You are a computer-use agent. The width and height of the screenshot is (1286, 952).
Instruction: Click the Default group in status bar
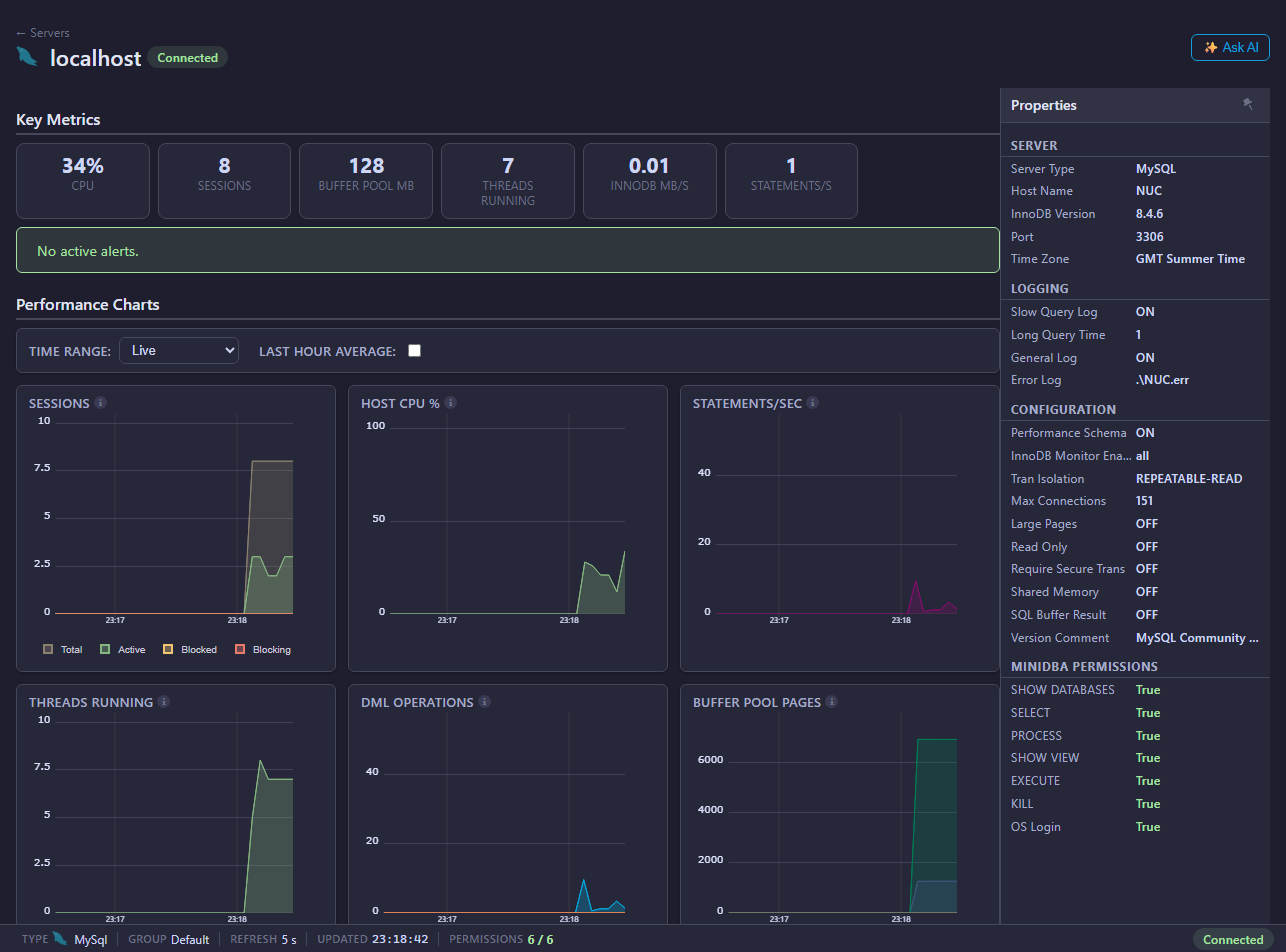coord(190,939)
